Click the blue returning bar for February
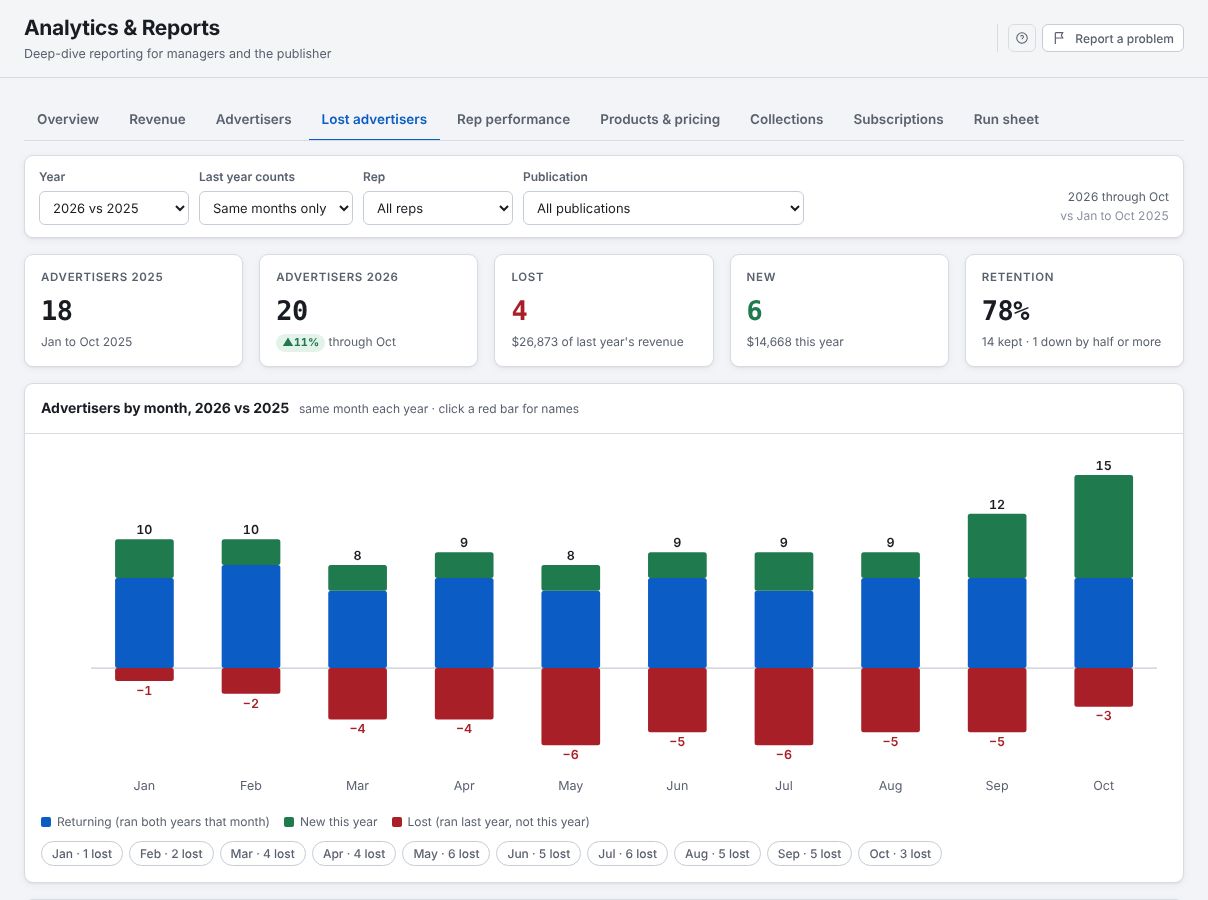The width and height of the screenshot is (1208, 900). coord(251,617)
